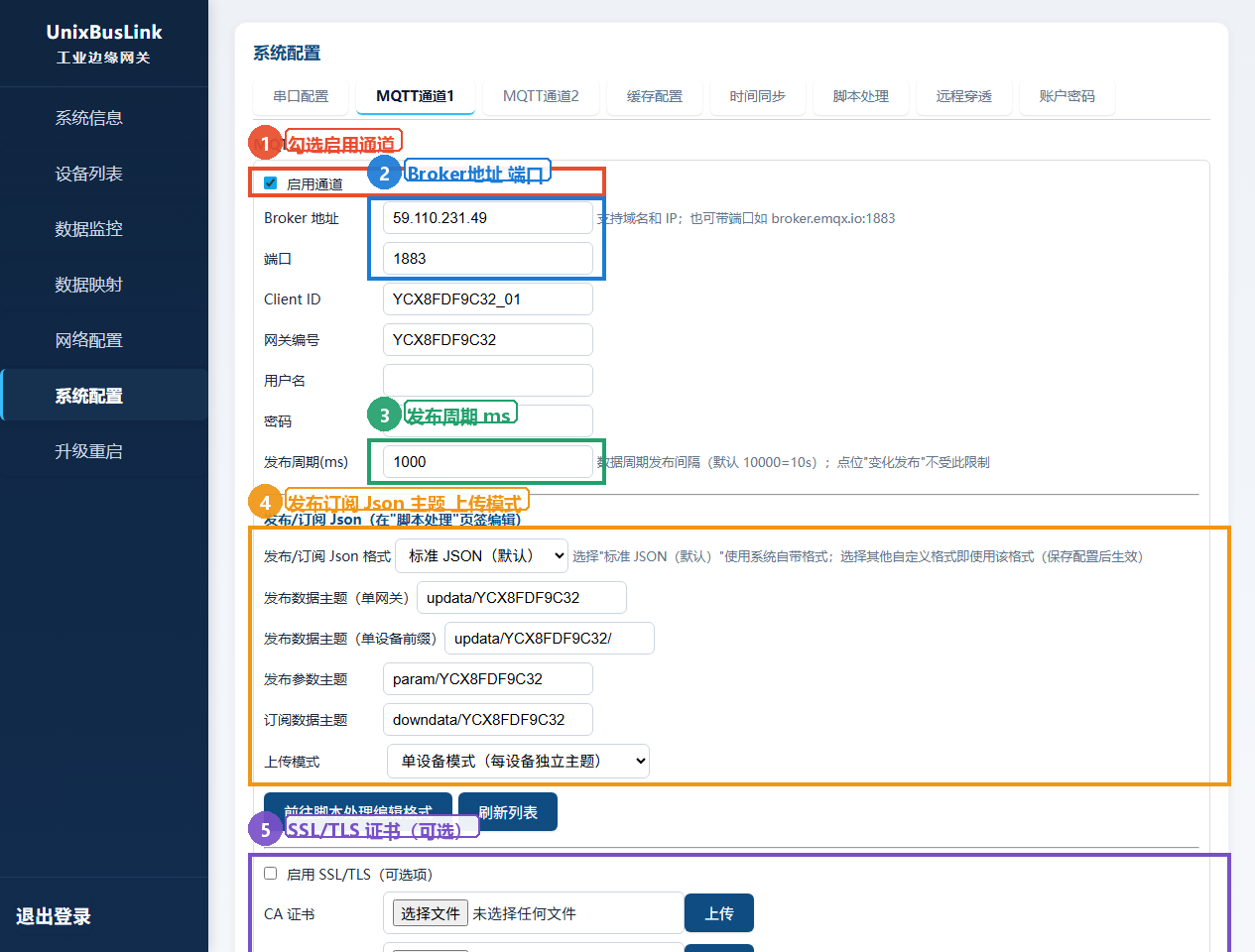1255x952 pixels.
Task: Open the 发布/订阅 Json 格式 dropdown
Action: coord(482,556)
